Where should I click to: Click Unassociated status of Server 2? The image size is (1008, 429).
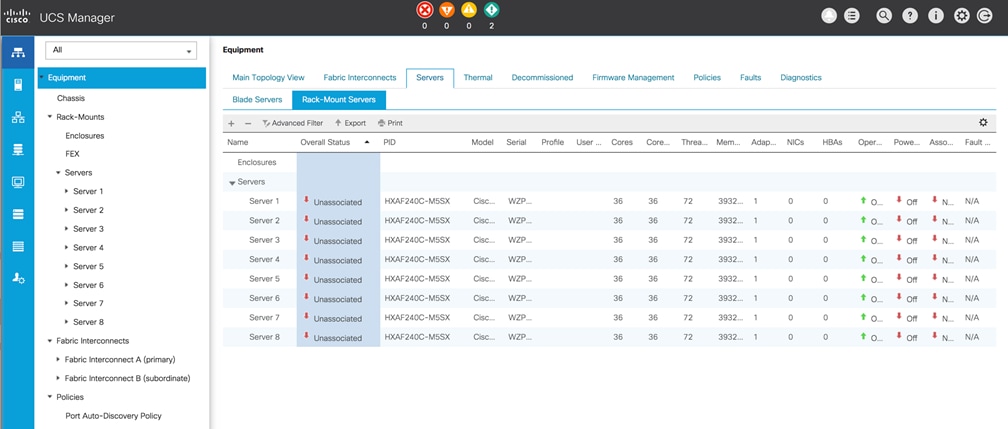pyautogui.click(x=338, y=221)
